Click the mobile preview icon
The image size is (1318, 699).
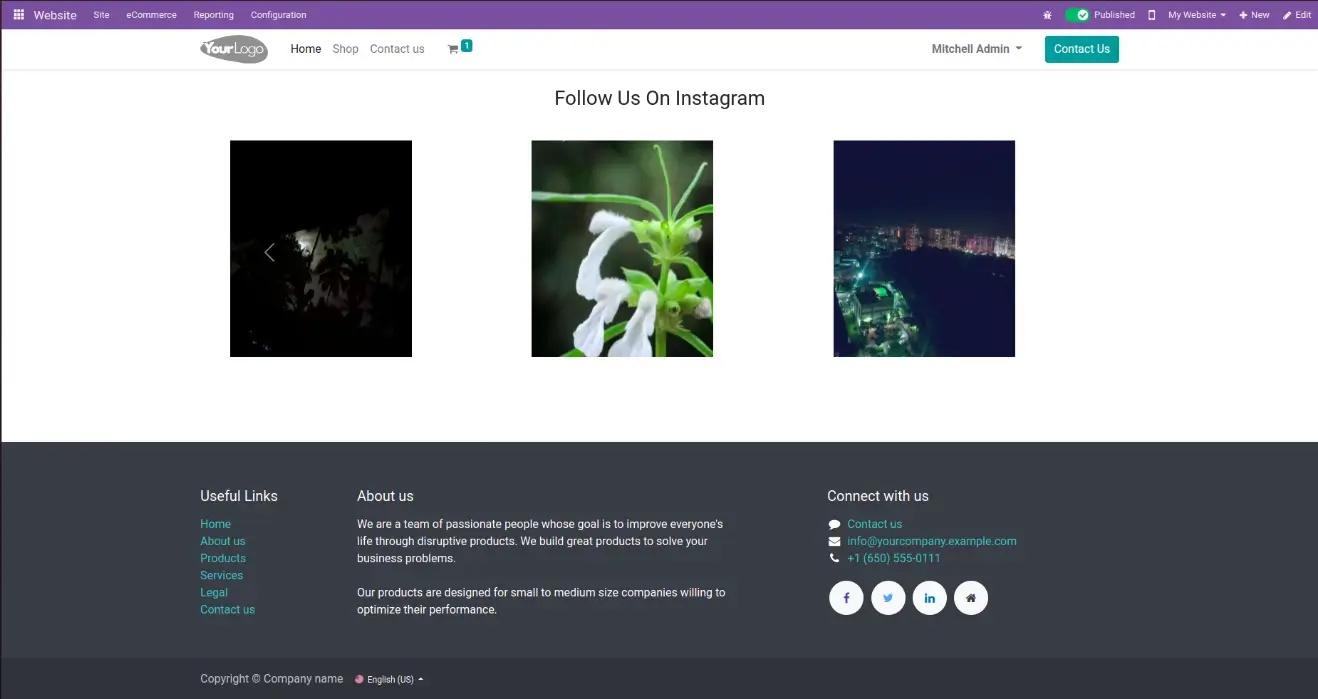(x=1150, y=14)
